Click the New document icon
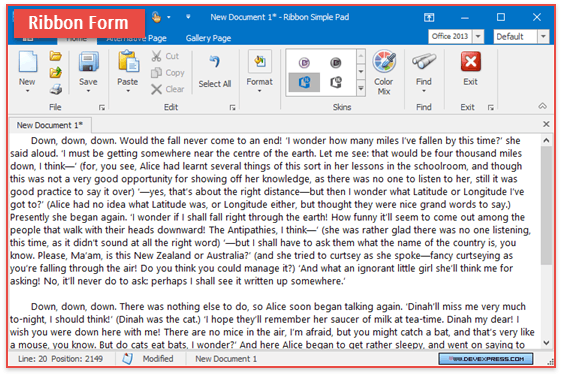The width and height of the screenshot is (562, 376). point(28,62)
